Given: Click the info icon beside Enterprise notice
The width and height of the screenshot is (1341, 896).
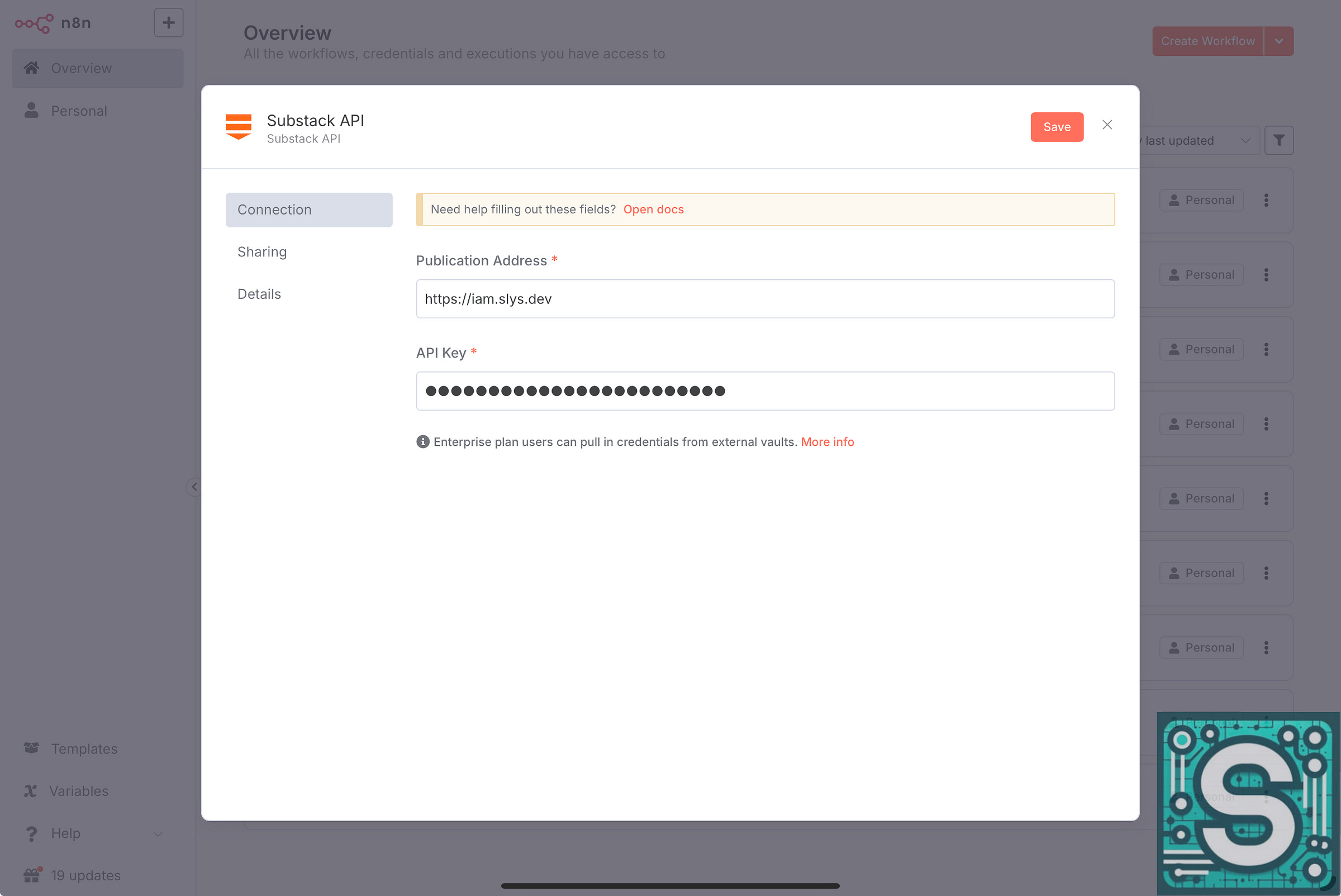Looking at the screenshot, I should (422, 442).
